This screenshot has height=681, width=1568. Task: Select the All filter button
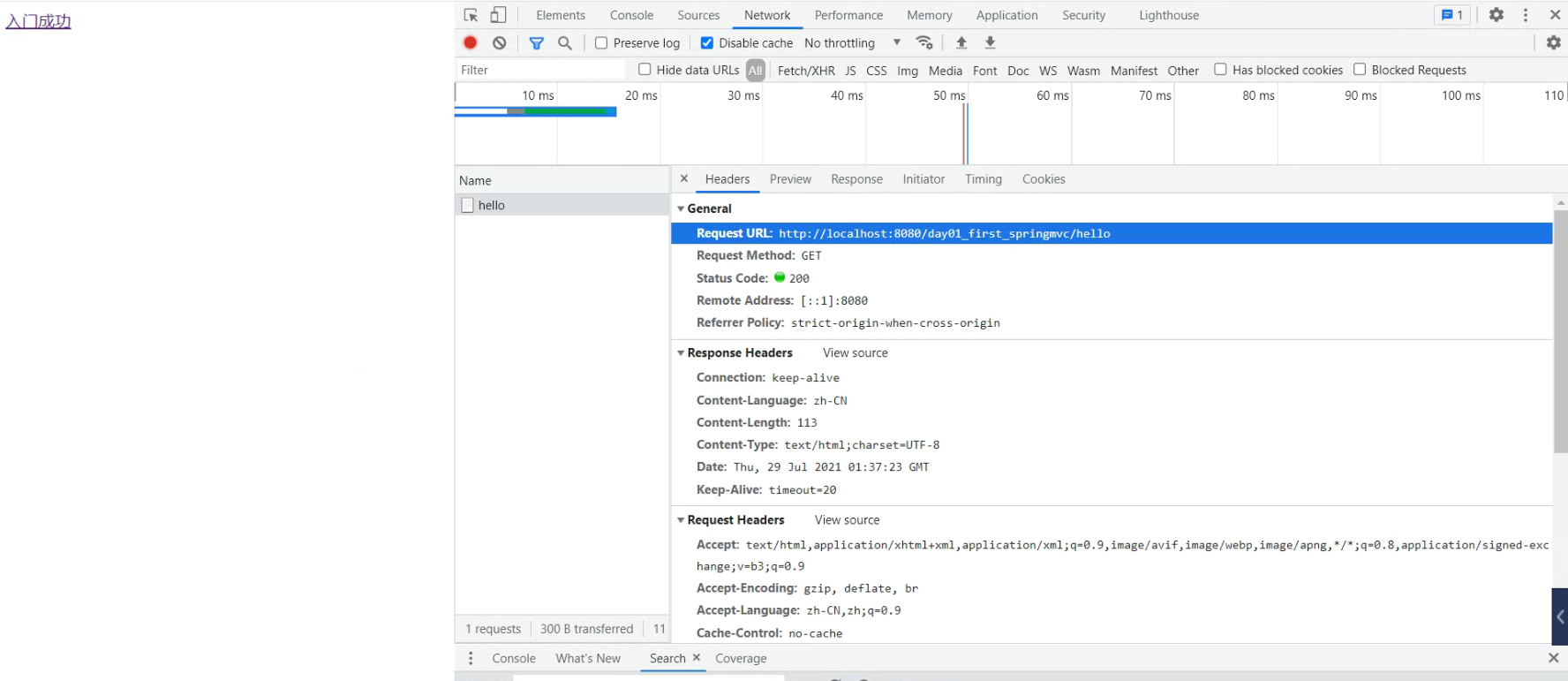point(756,71)
